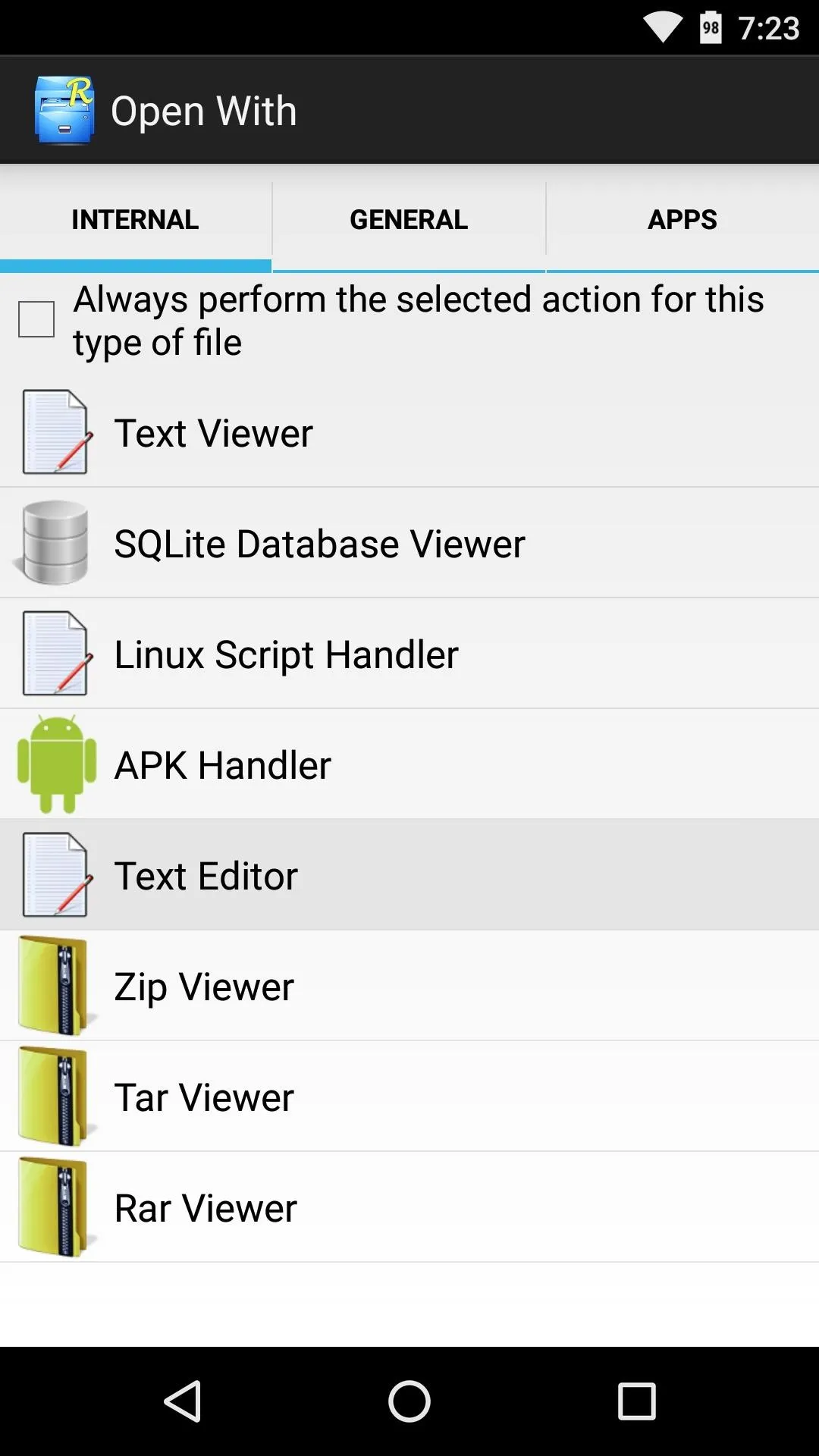The width and height of the screenshot is (819, 1456).
Task: Tap the Rar Viewer zipped folder icon
Action: 56,1207
